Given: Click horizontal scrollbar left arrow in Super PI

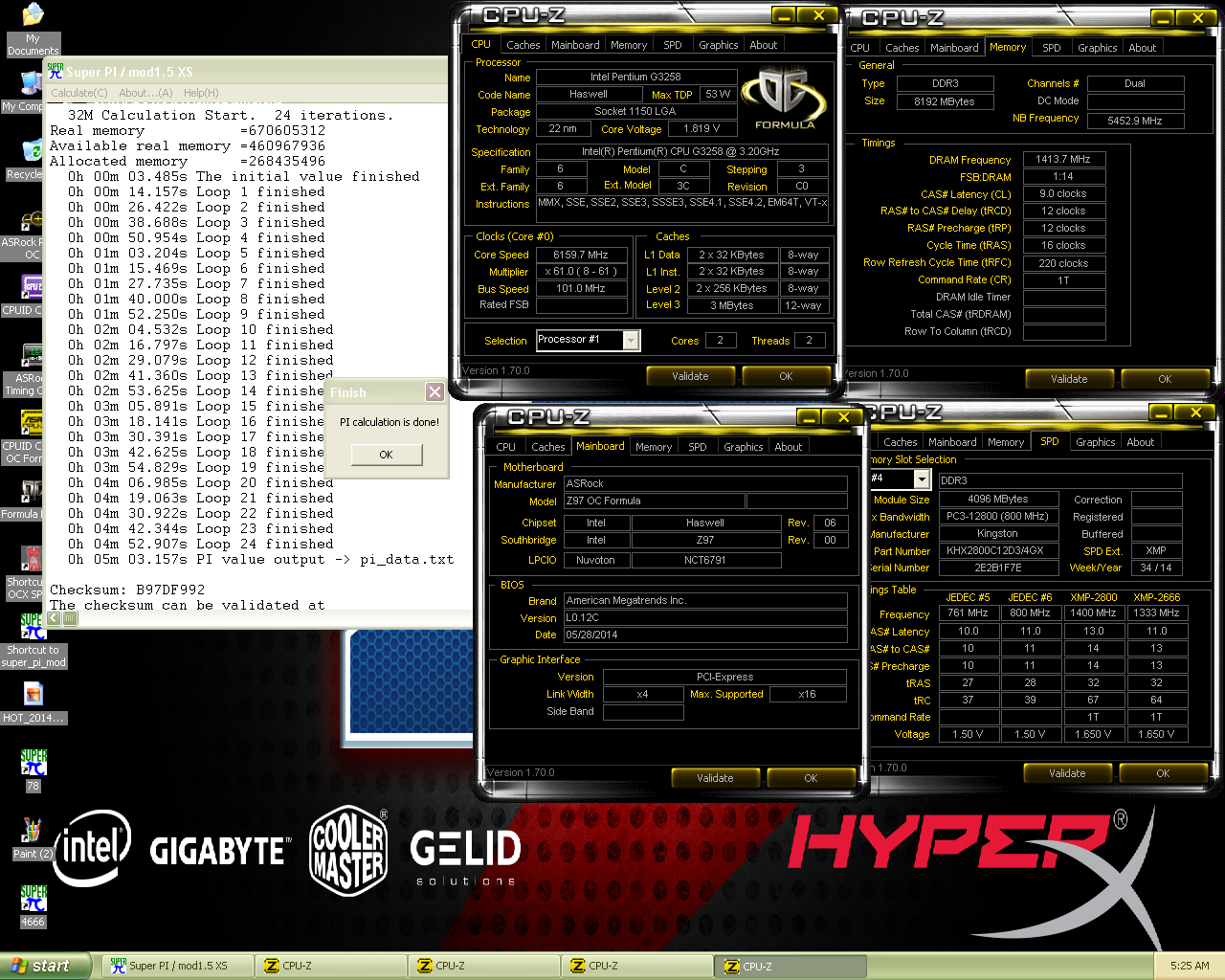Looking at the screenshot, I should 55,618.
